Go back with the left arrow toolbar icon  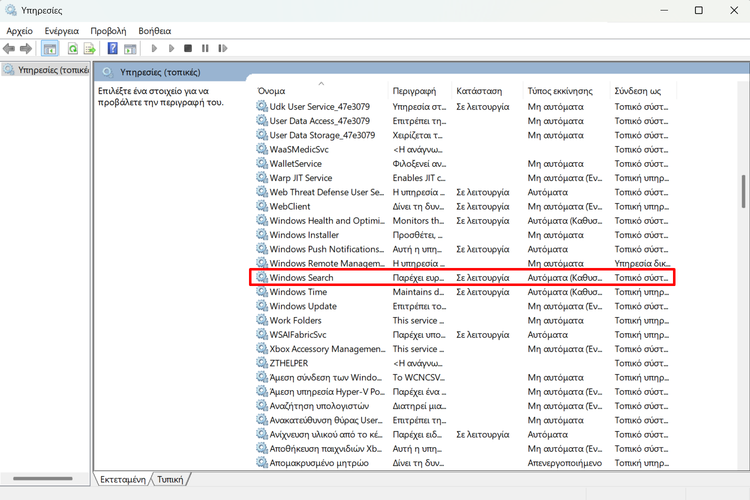tap(9, 48)
